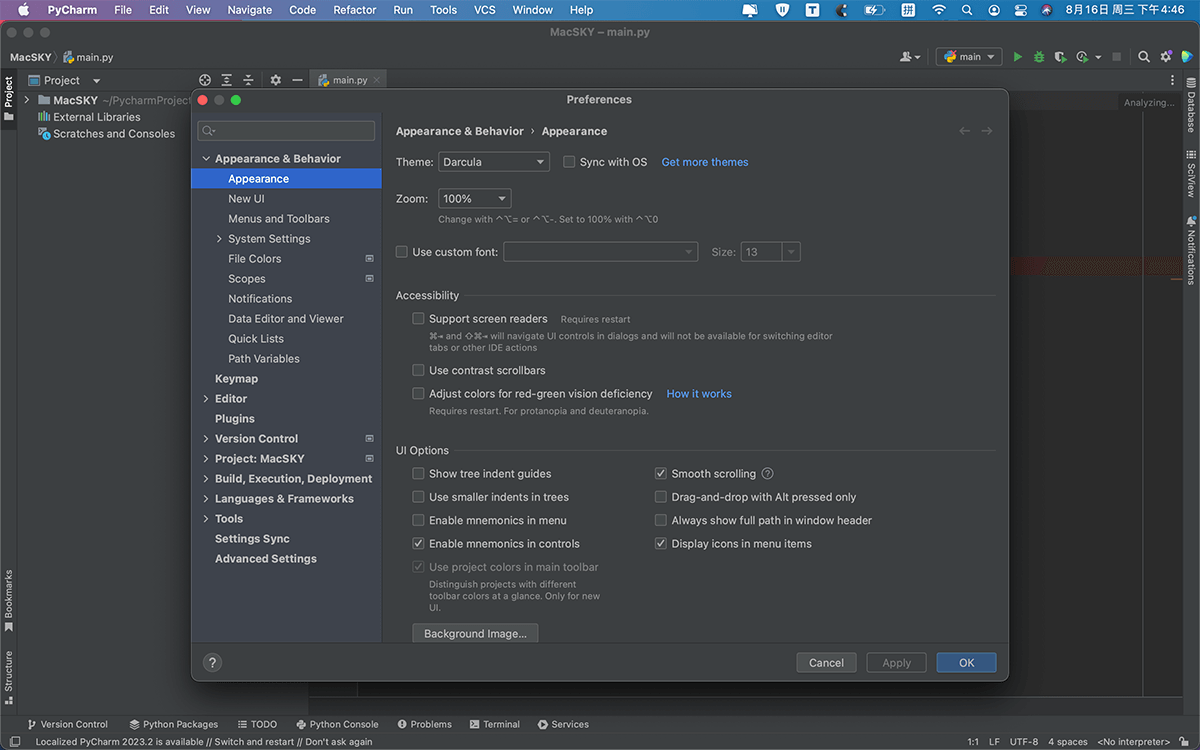Enable Show tree indent guides
The height and width of the screenshot is (750, 1200).
click(x=419, y=474)
